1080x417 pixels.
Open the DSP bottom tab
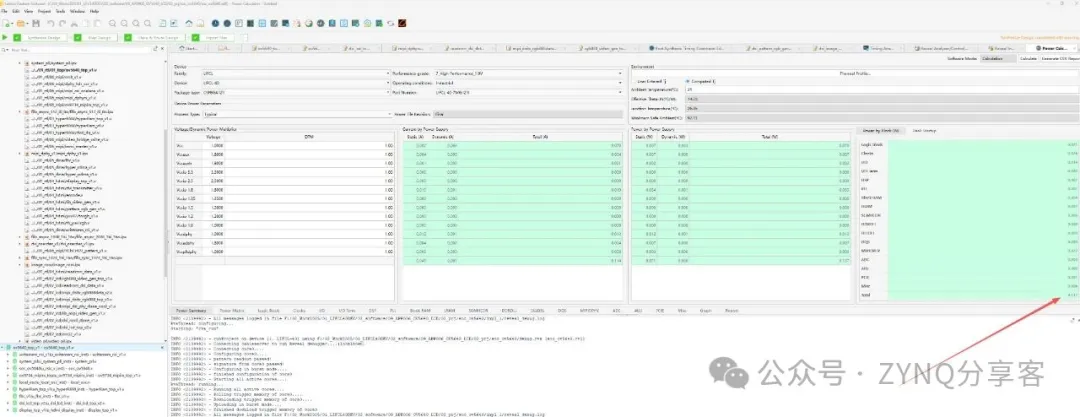373,311
